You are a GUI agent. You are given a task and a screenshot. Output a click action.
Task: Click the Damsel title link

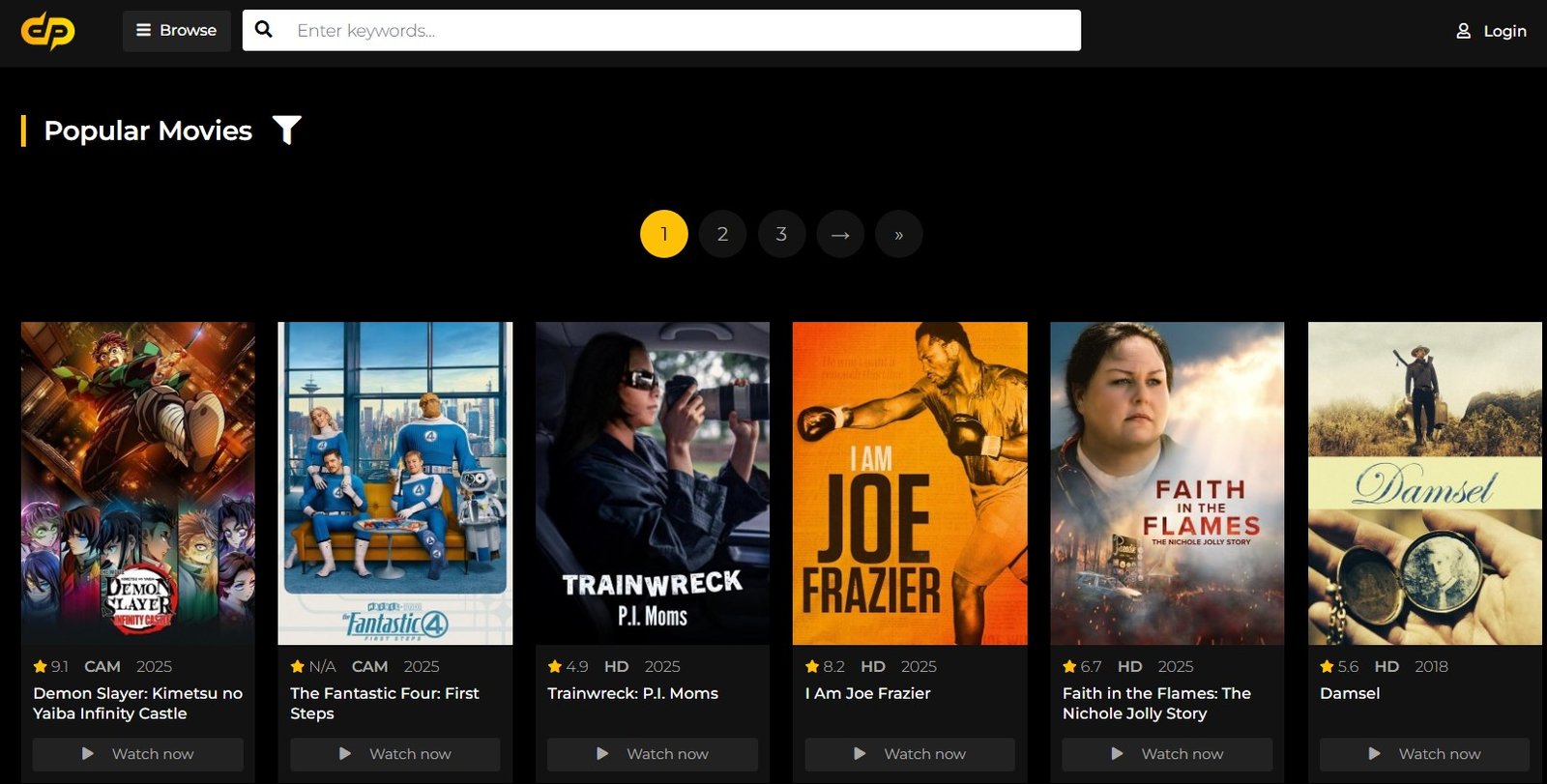coord(1350,693)
